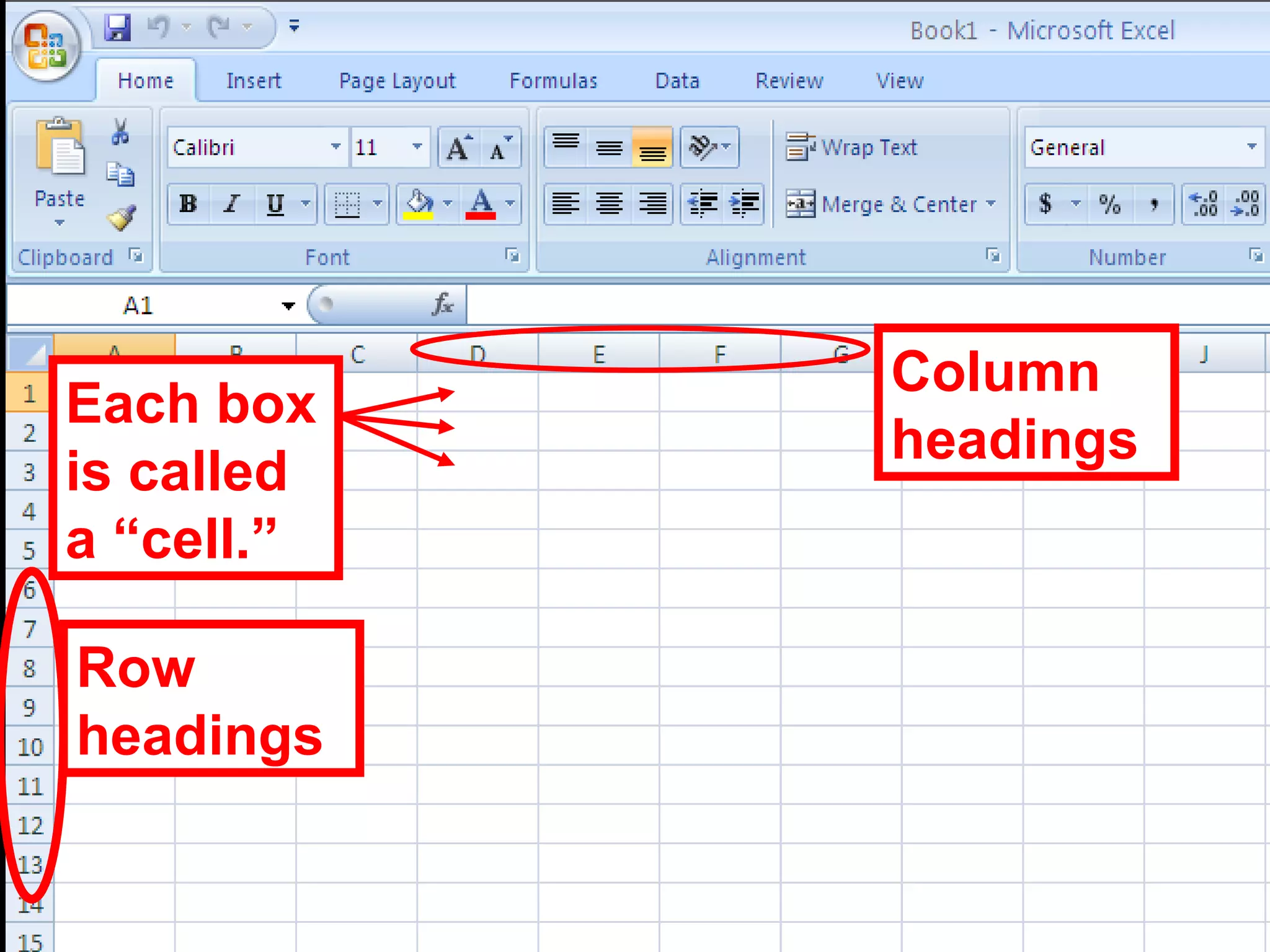Image resolution: width=1270 pixels, height=952 pixels.
Task: Undo the last action
Action: tap(159, 27)
